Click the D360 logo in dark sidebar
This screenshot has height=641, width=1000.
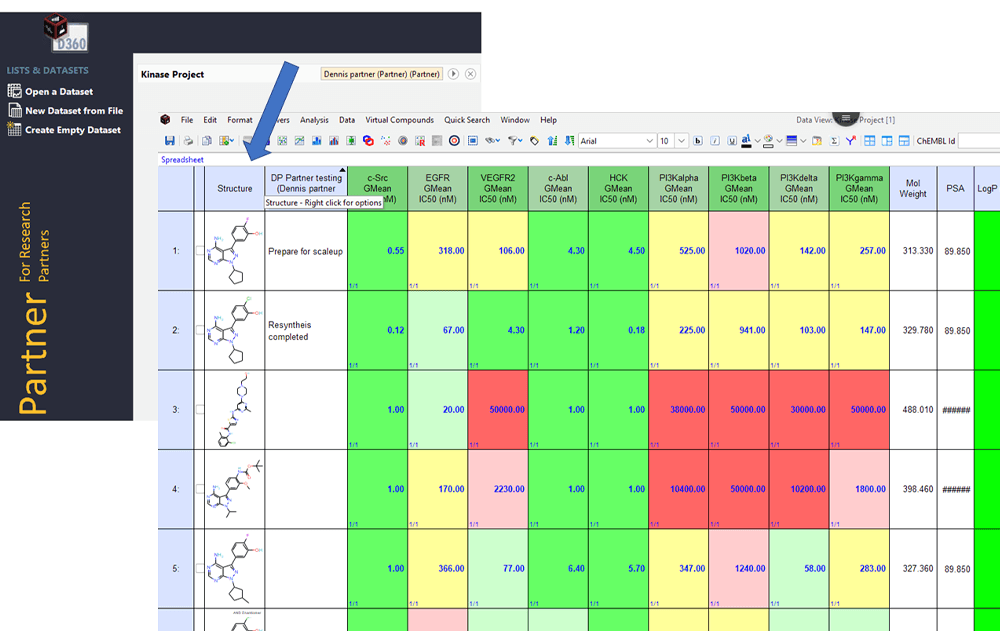(x=66, y=33)
